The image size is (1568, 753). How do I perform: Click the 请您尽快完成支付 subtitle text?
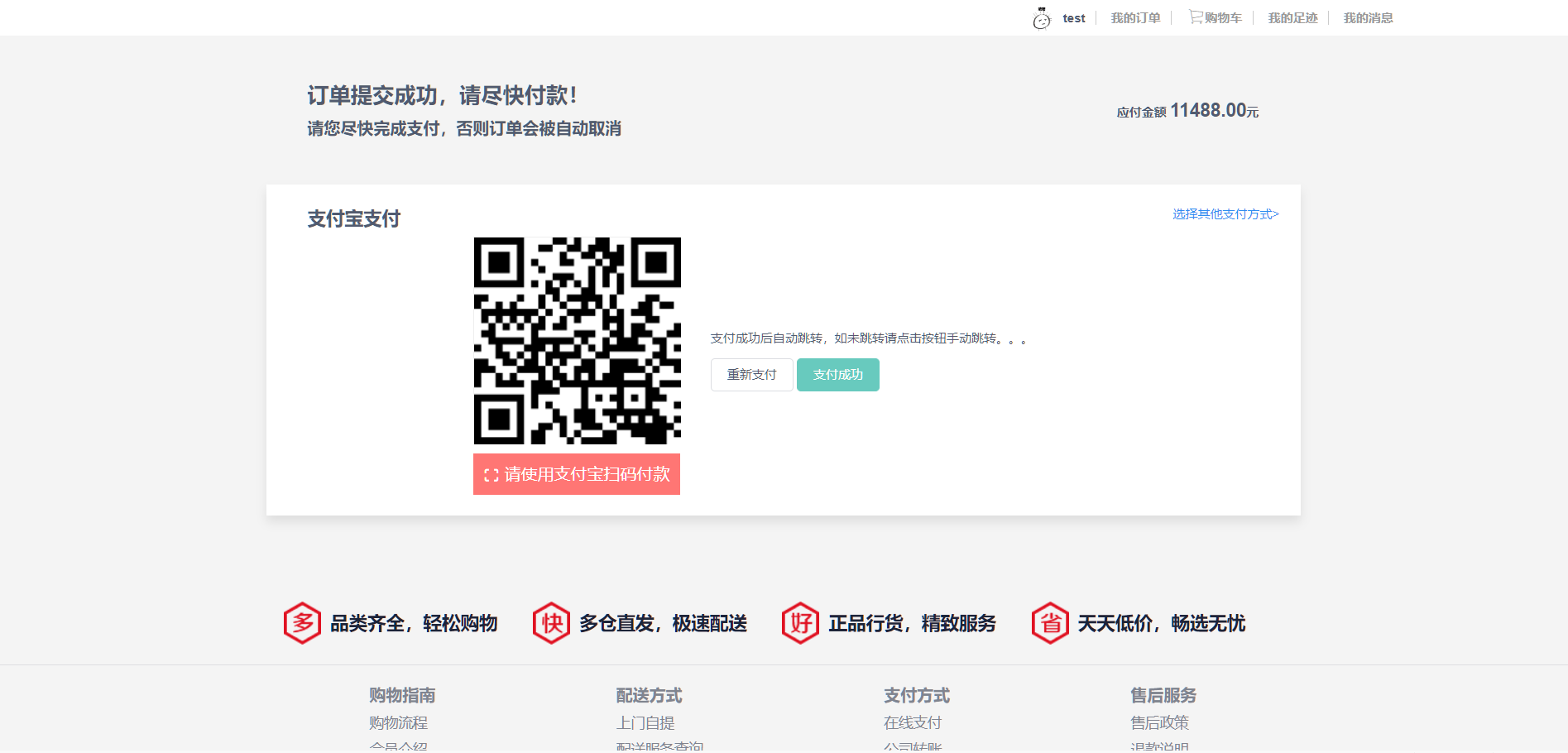[x=464, y=128]
